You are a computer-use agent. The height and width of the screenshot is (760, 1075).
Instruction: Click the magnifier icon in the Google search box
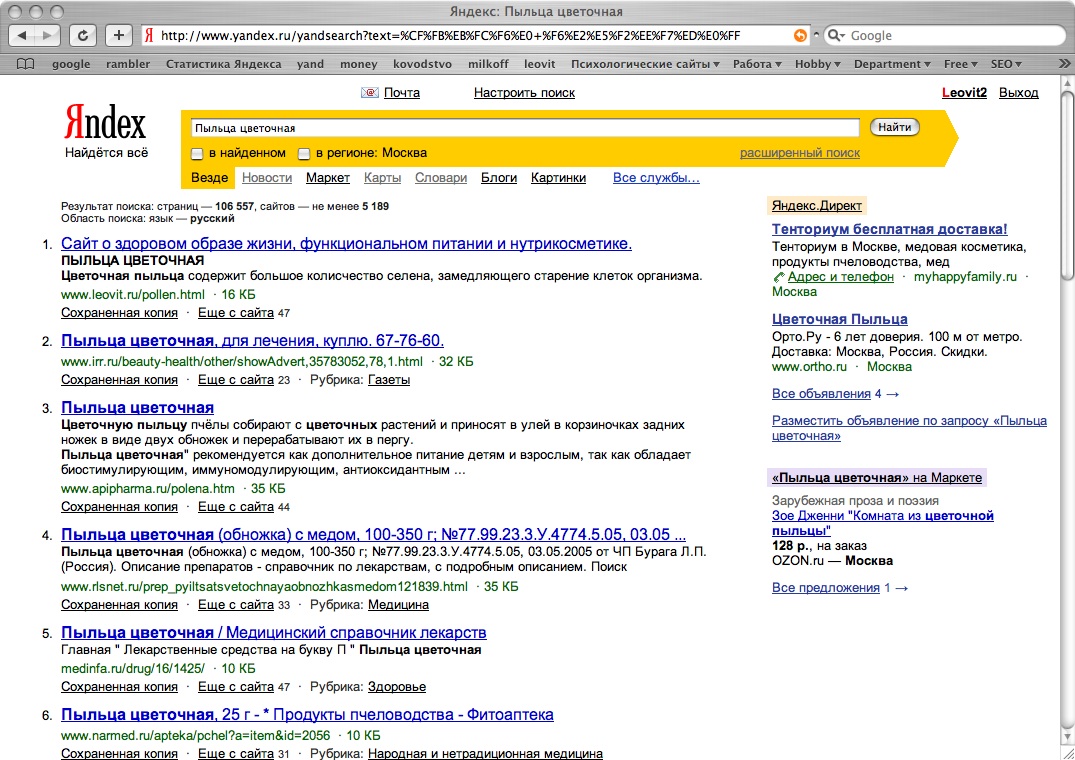tap(836, 36)
